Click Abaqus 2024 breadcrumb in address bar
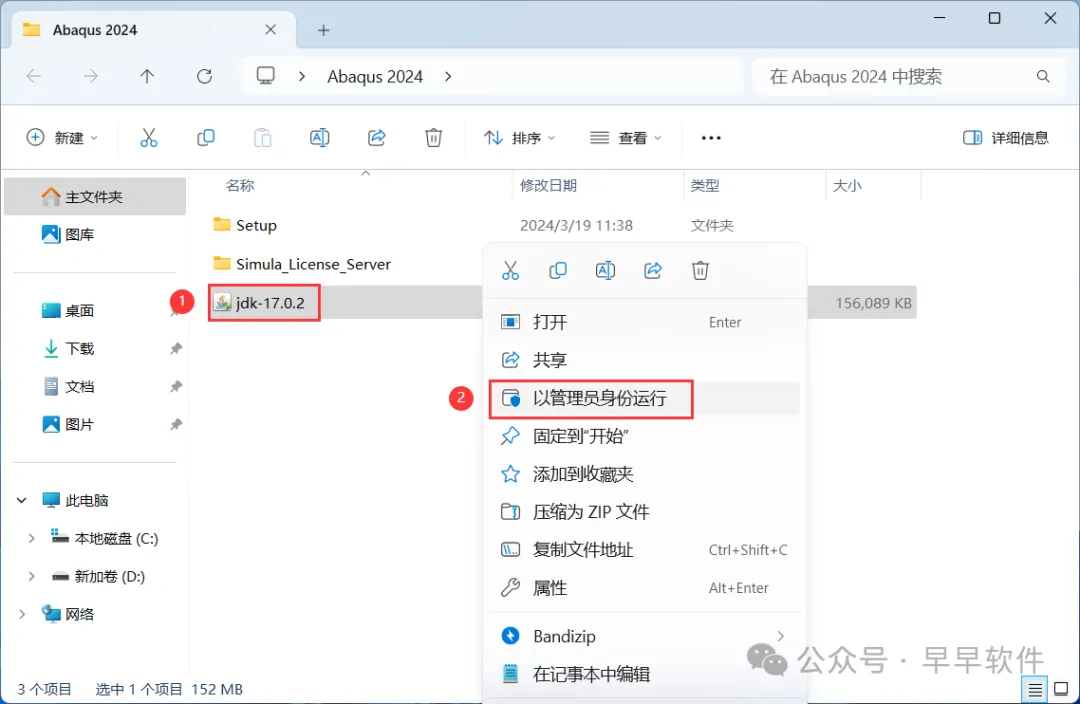 coord(375,76)
